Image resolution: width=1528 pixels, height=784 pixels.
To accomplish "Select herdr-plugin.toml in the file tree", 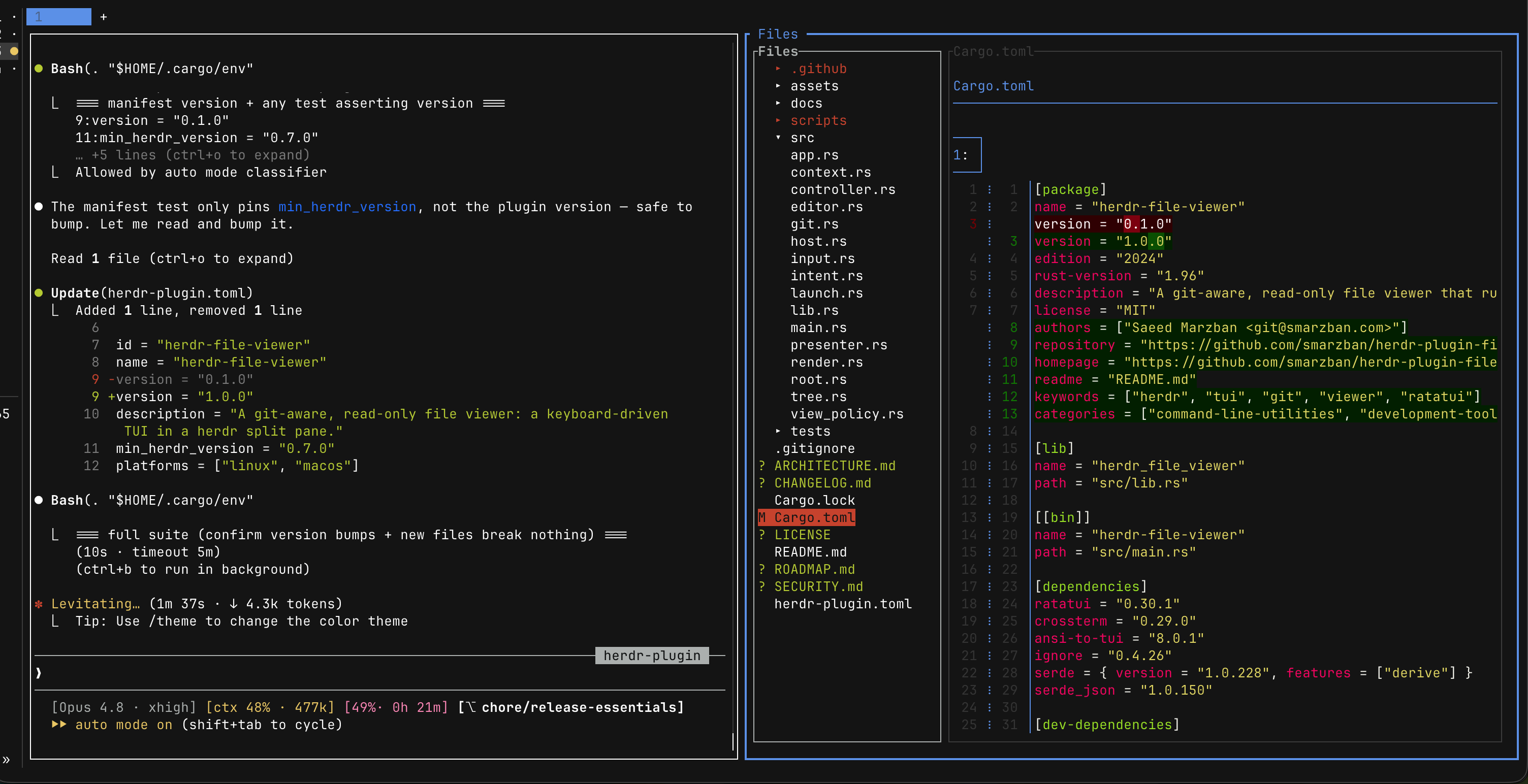I will pyautogui.click(x=843, y=603).
